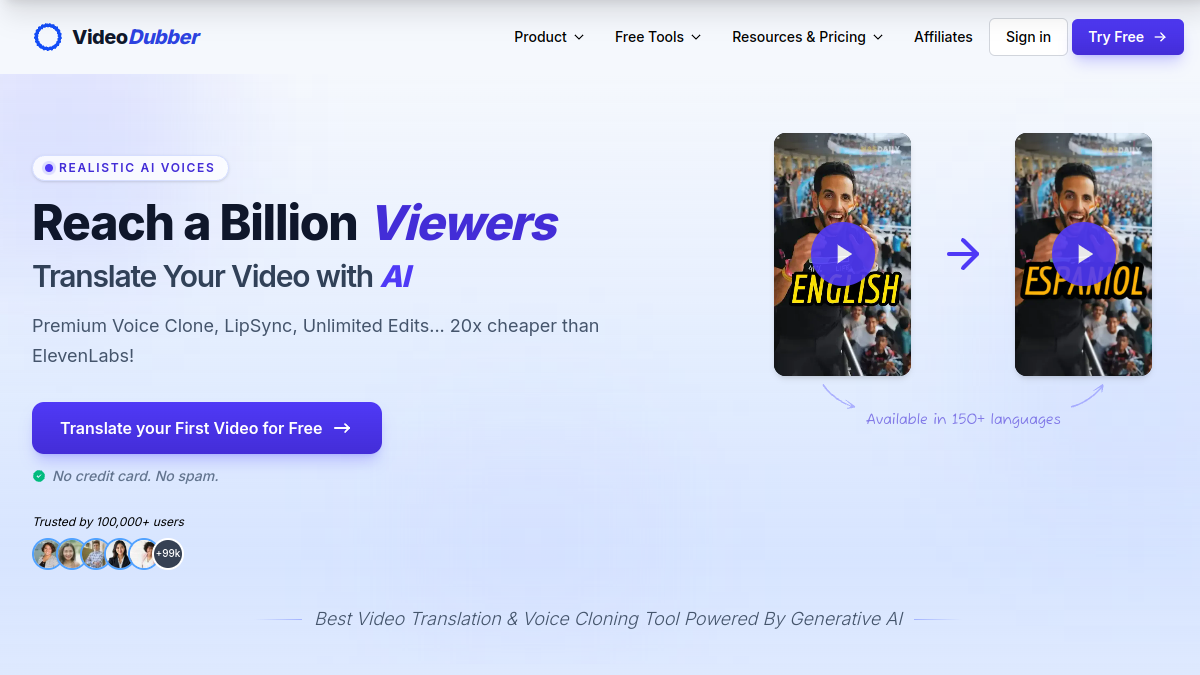Play the English video preview
Viewport: 1200px width, 675px height.
843,254
